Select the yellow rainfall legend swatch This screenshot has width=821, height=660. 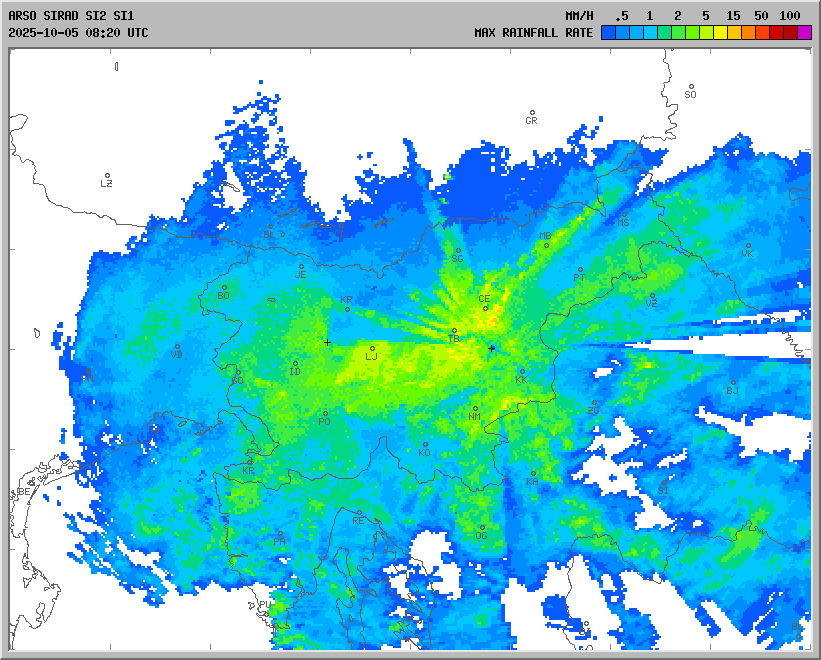tap(720, 33)
